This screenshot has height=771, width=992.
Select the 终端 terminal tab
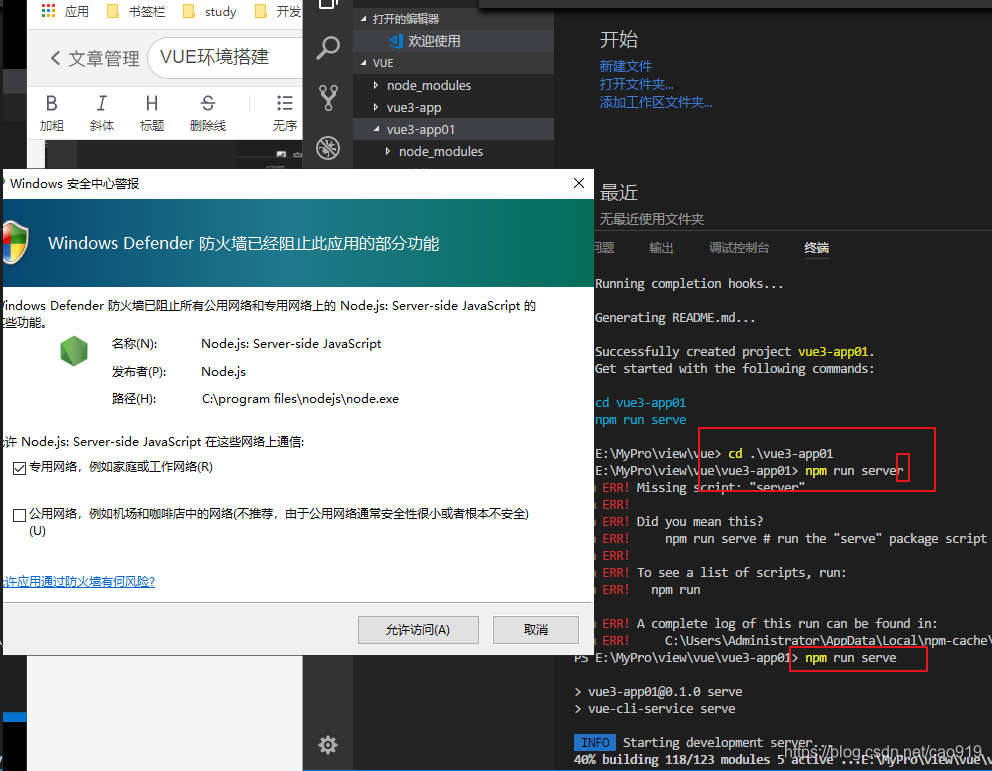tap(816, 248)
